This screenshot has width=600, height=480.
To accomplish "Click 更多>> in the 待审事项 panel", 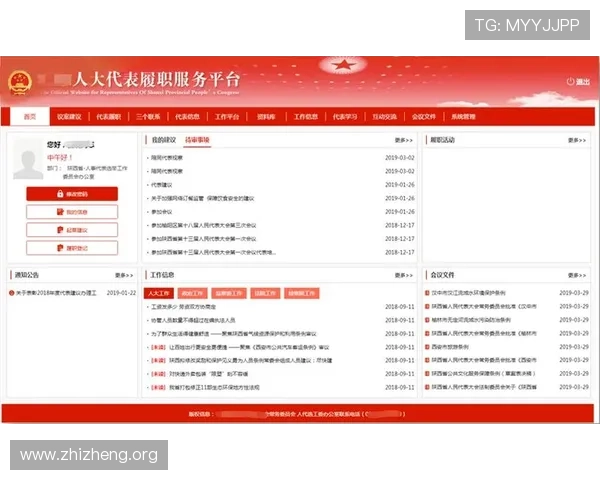I will [x=404, y=140].
